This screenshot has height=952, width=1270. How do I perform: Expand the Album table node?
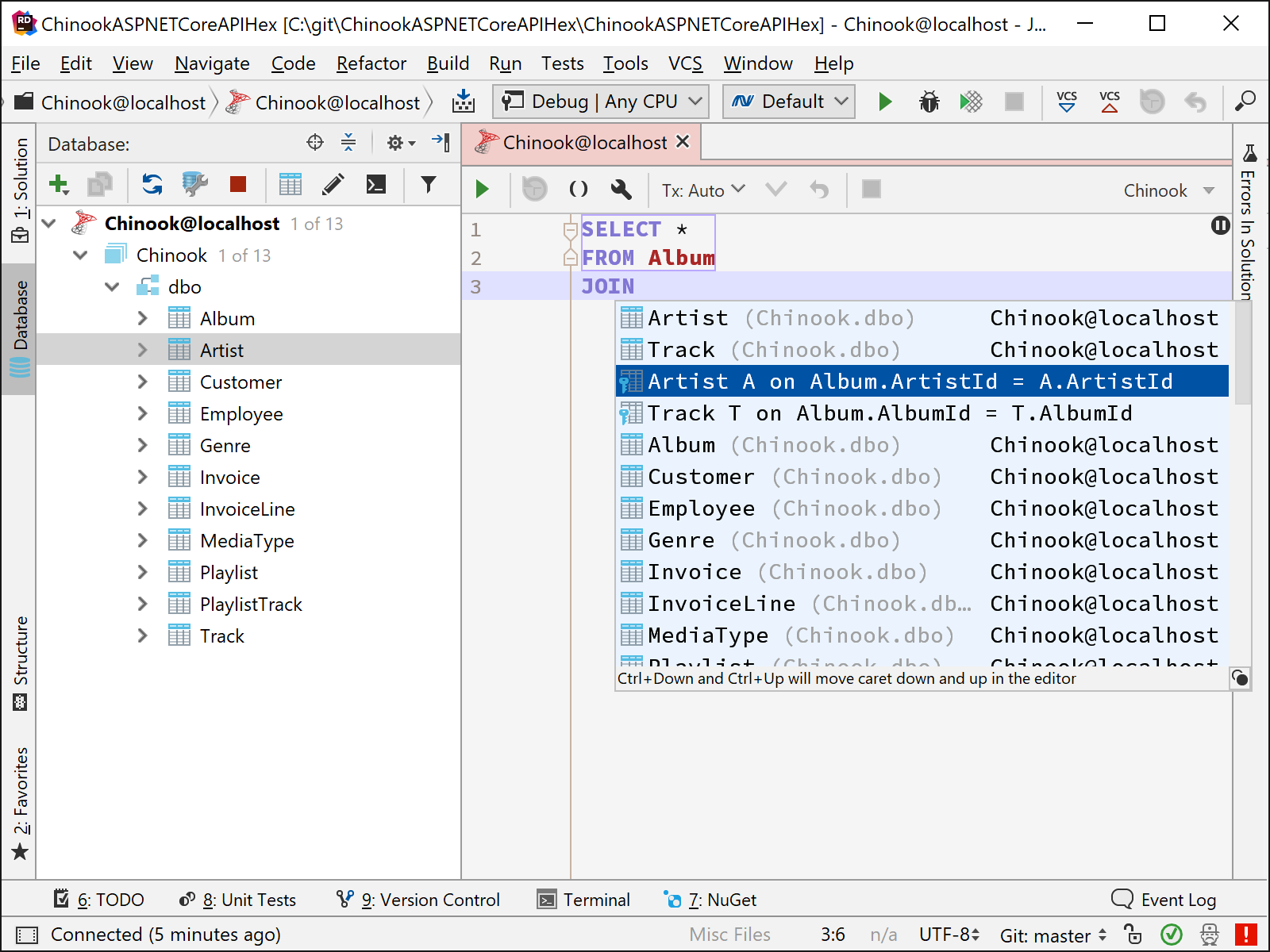click(142, 319)
